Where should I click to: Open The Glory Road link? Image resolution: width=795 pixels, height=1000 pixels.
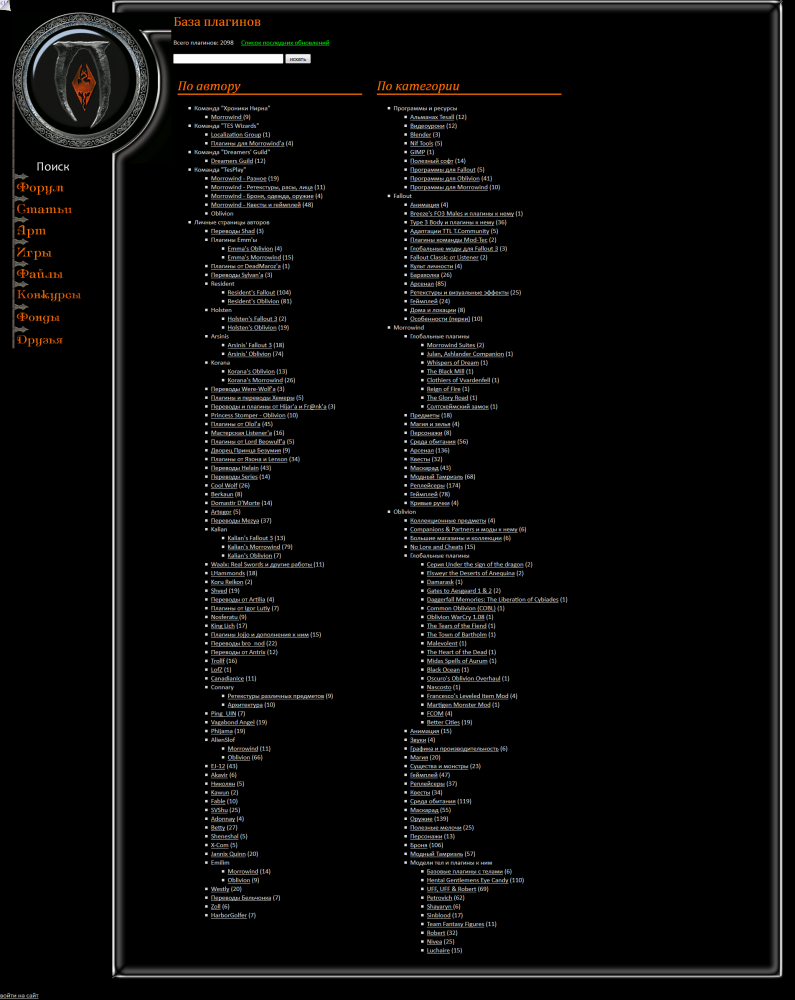click(447, 398)
